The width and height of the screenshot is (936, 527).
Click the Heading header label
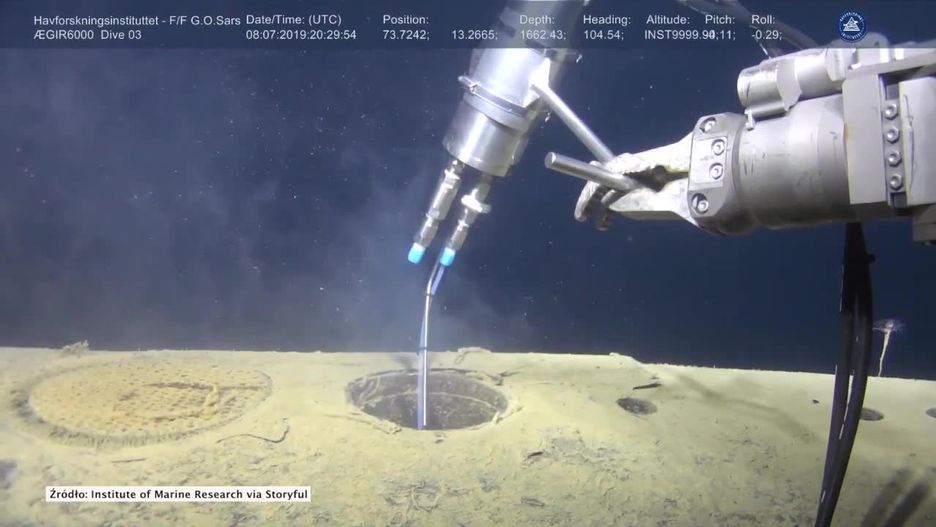606,20
